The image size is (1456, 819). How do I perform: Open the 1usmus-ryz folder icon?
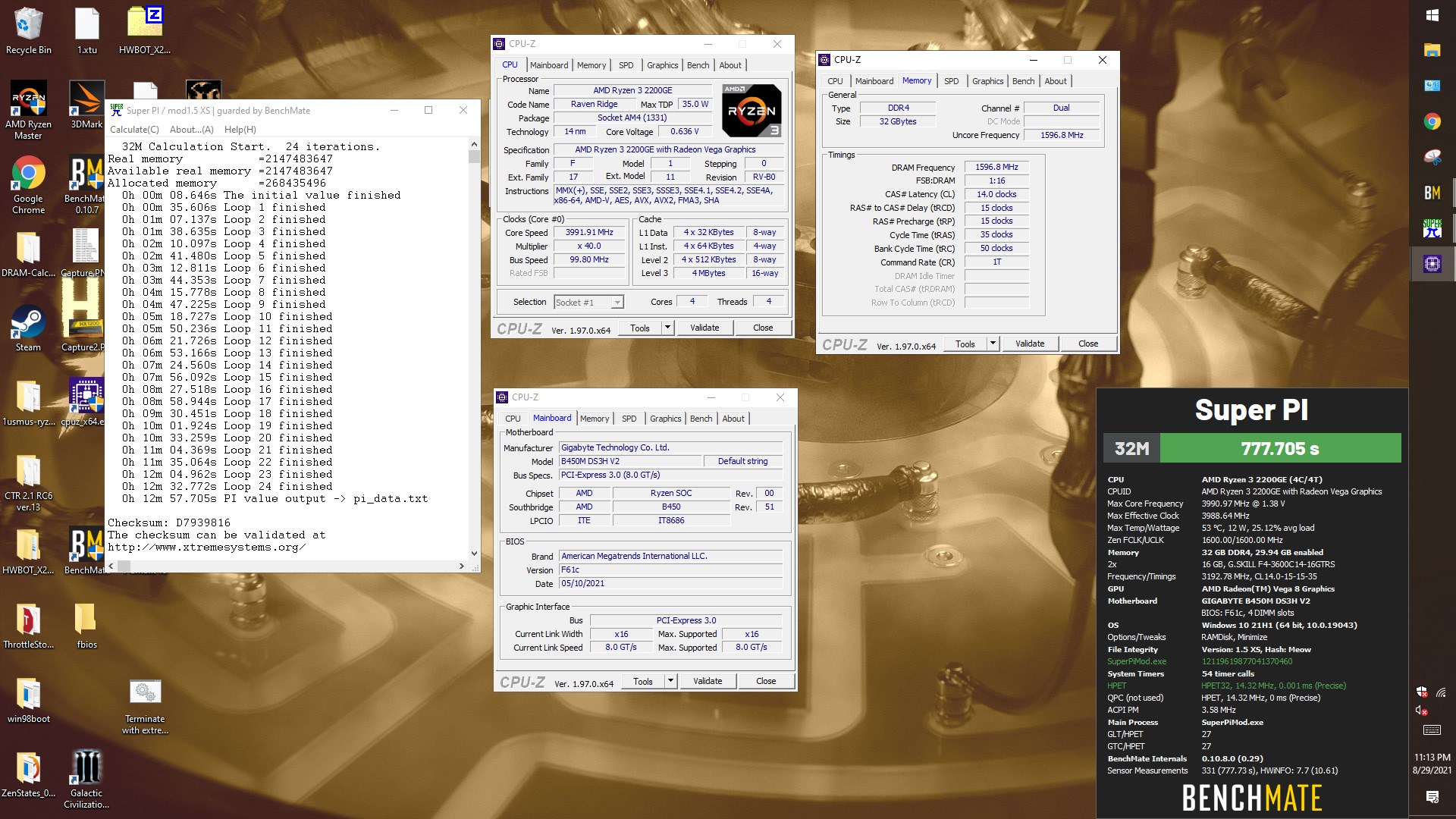(x=28, y=403)
